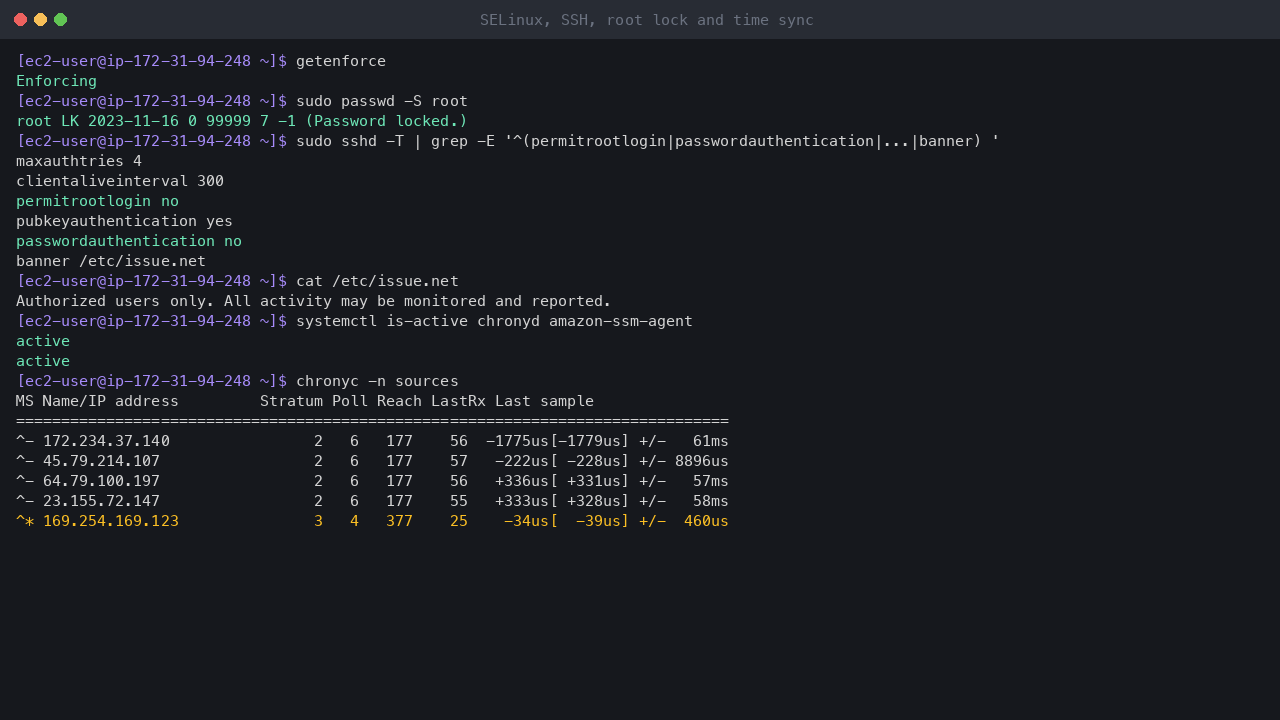The height and width of the screenshot is (720, 1280).
Task: Click the 'systemctl is-active chronyd amazon-ssm-agent' command
Action: (x=494, y=321)
